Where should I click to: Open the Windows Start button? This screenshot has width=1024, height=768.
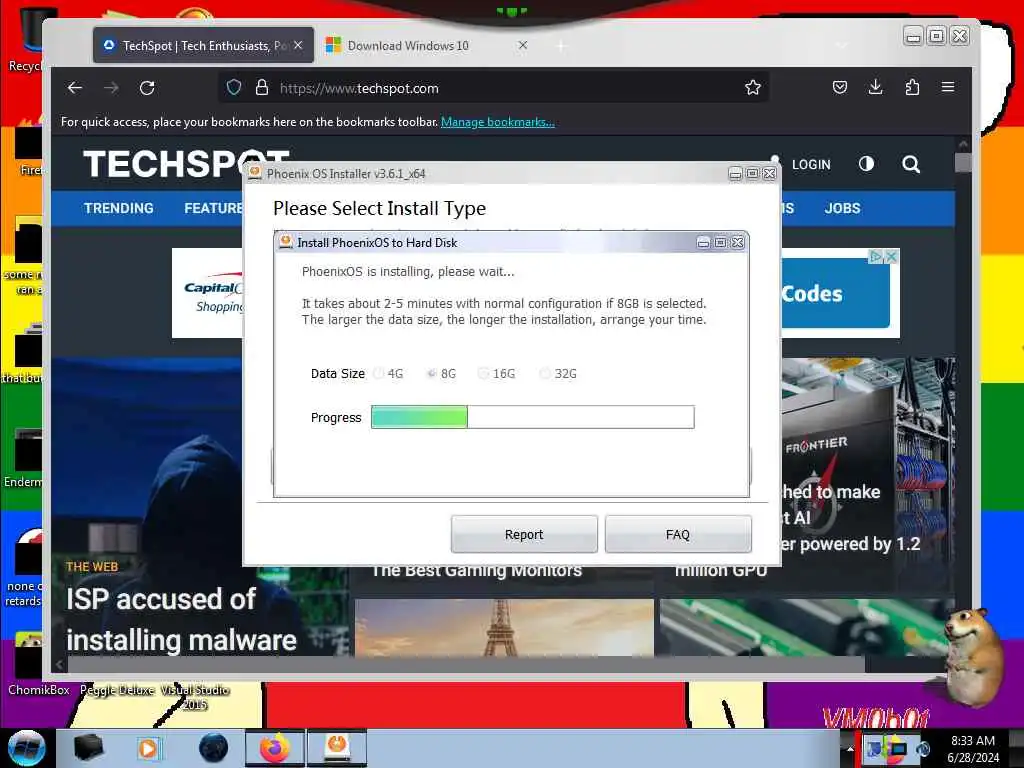click(26, 748)
